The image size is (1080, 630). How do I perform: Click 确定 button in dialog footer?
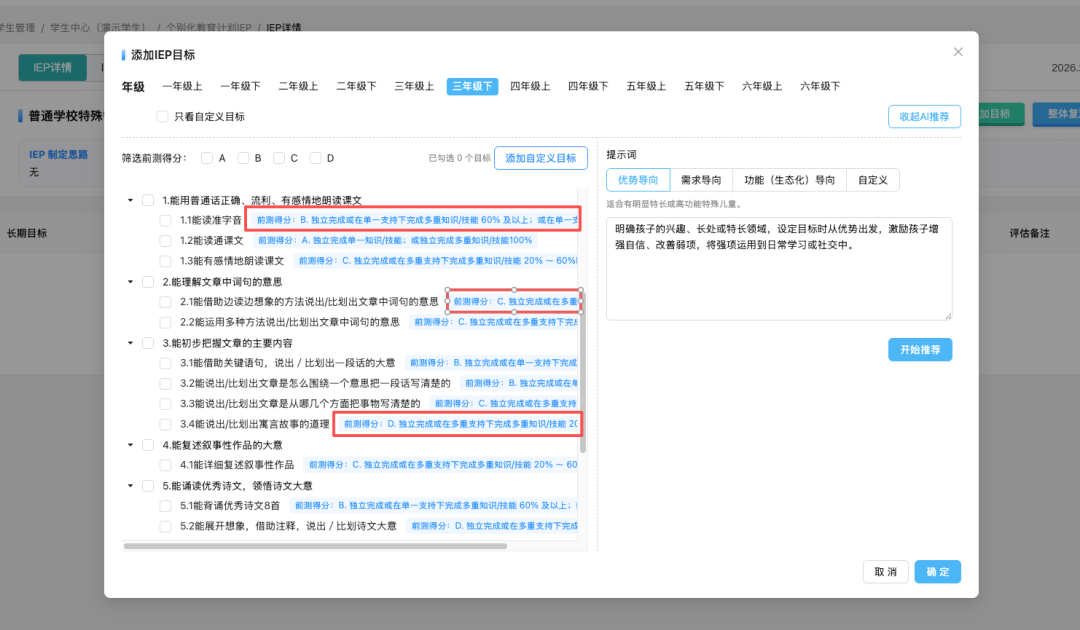coord(937,571)
